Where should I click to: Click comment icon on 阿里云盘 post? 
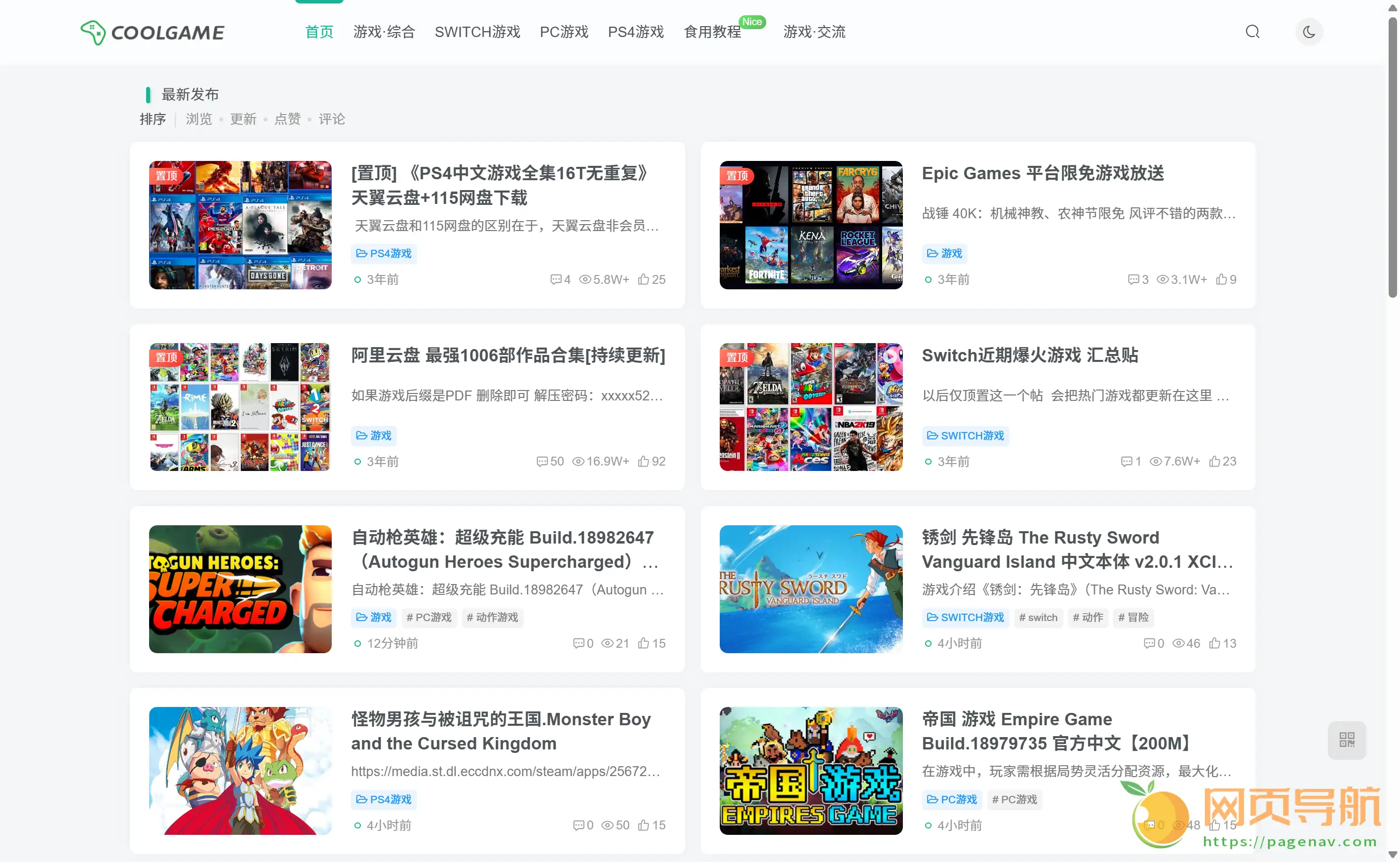tap(542, 461)
